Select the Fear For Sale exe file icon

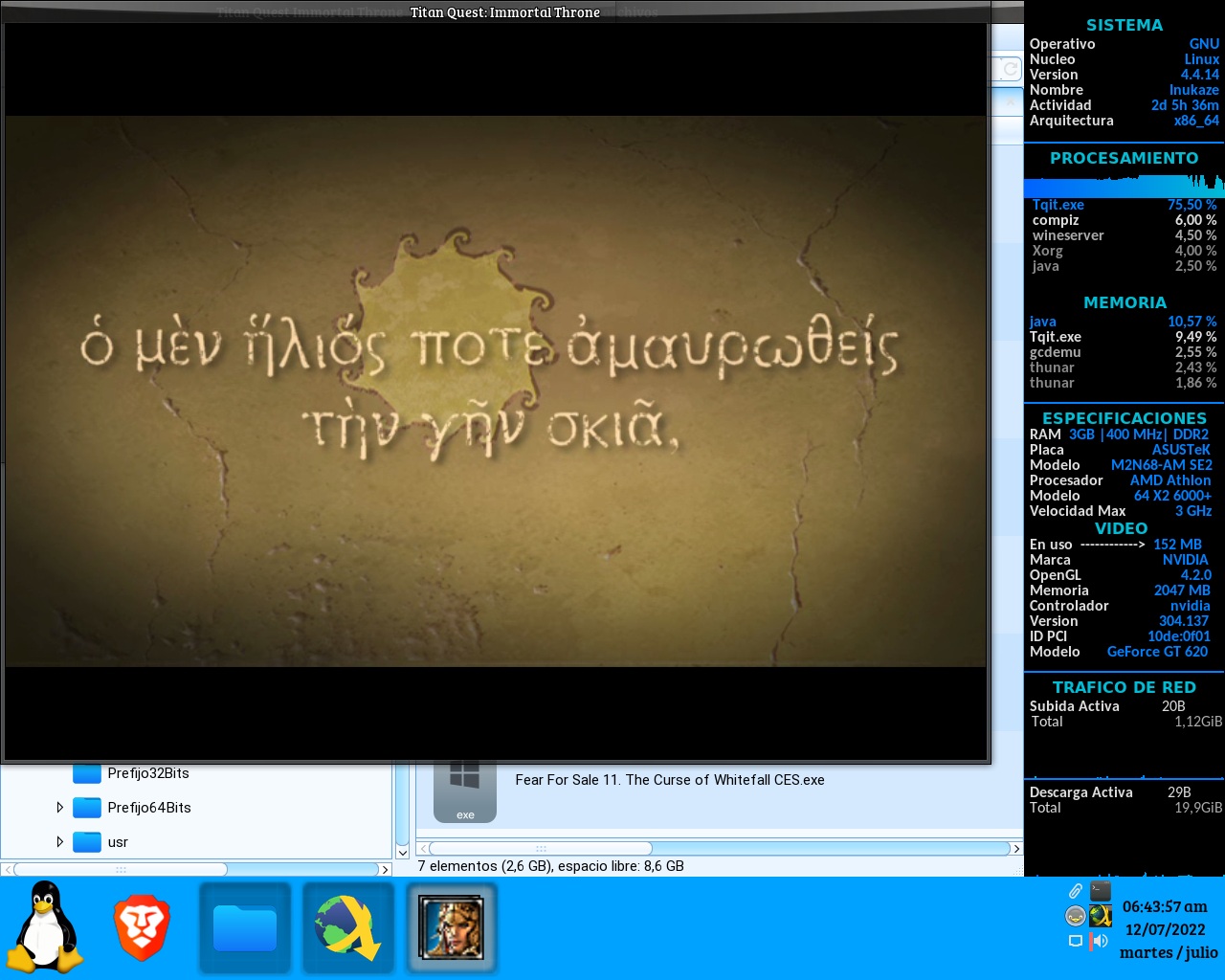click(x=465, y=791)
